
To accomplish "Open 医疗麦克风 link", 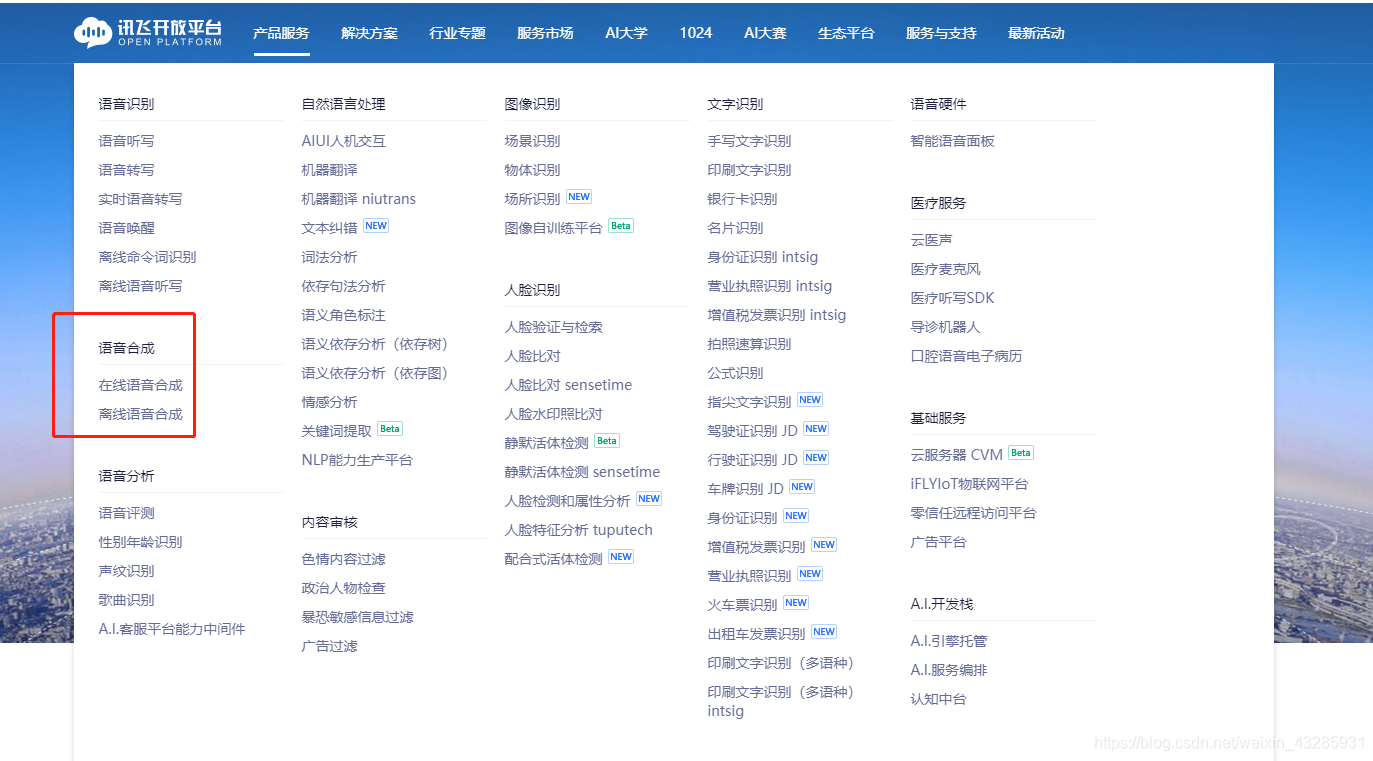I will 946,269.
